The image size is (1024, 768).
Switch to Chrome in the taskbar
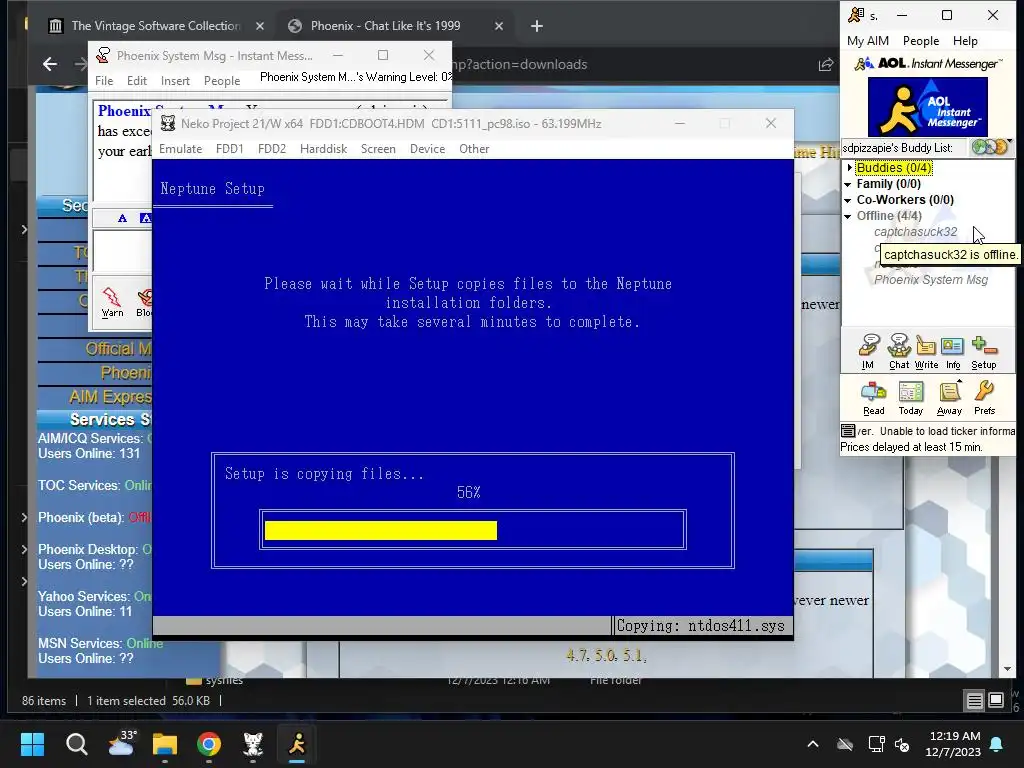tap(209, 744)
